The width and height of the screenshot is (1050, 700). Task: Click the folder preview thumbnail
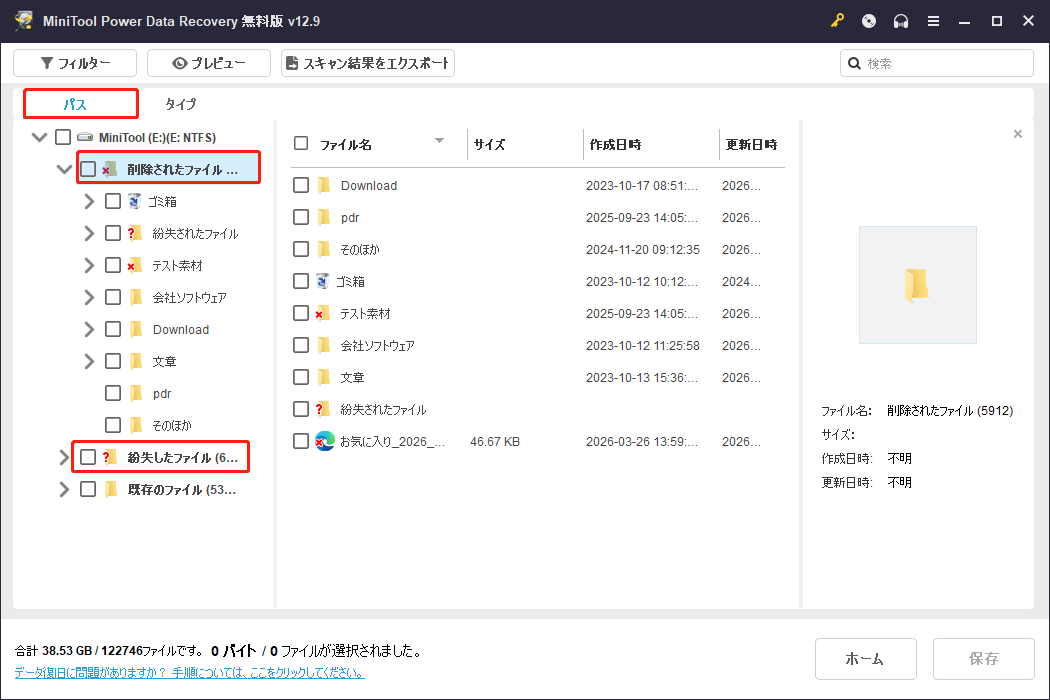coord(917,285)
